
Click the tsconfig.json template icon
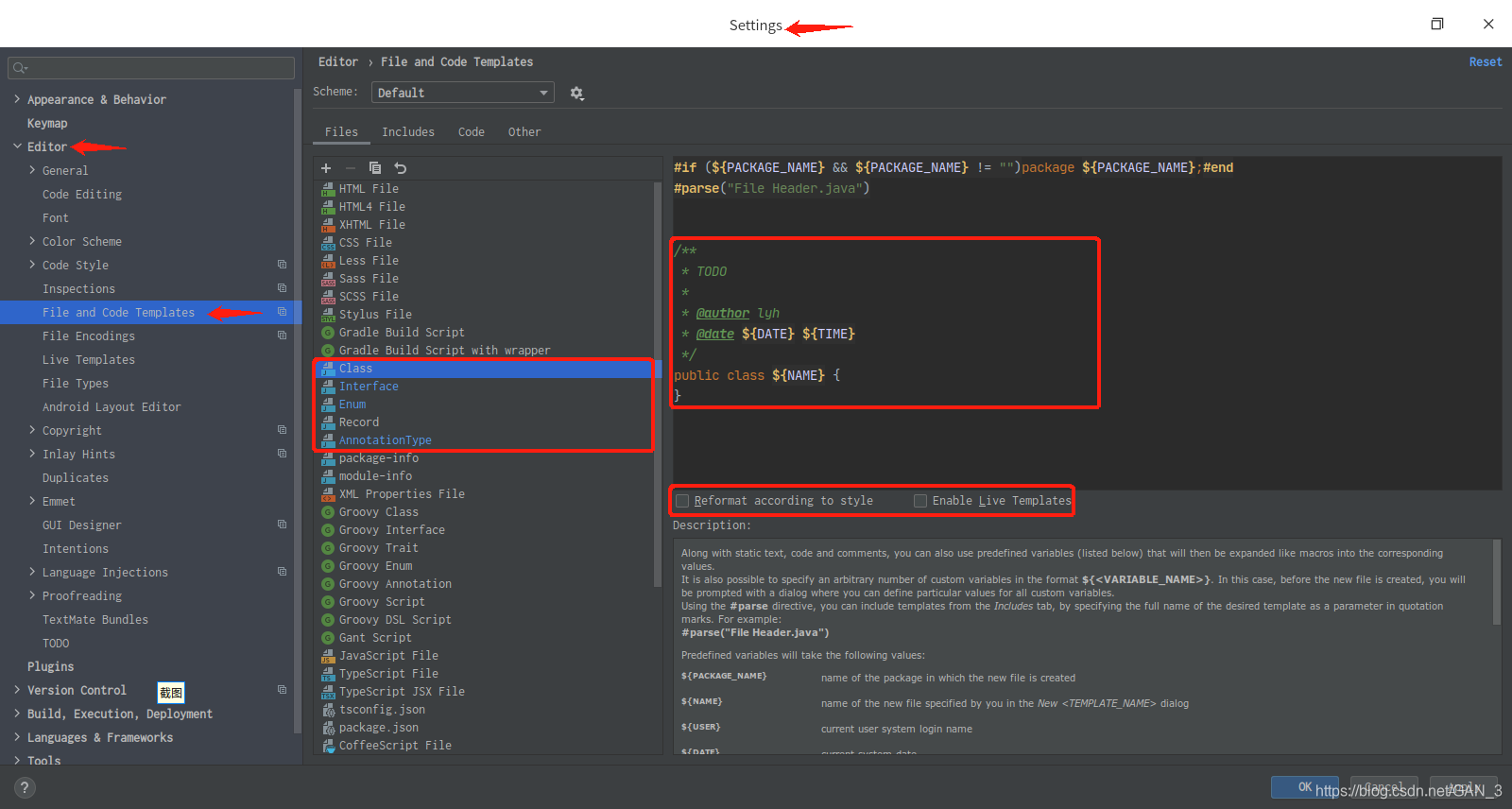328,710
